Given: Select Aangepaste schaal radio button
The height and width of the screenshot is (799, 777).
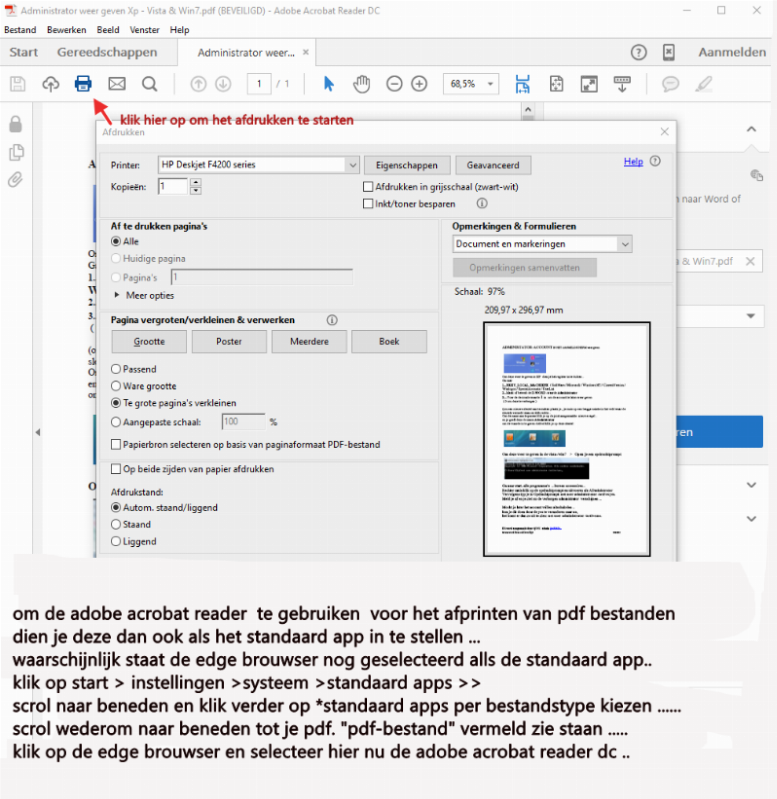Looking at the screenshot, I should tap(116, 422).
